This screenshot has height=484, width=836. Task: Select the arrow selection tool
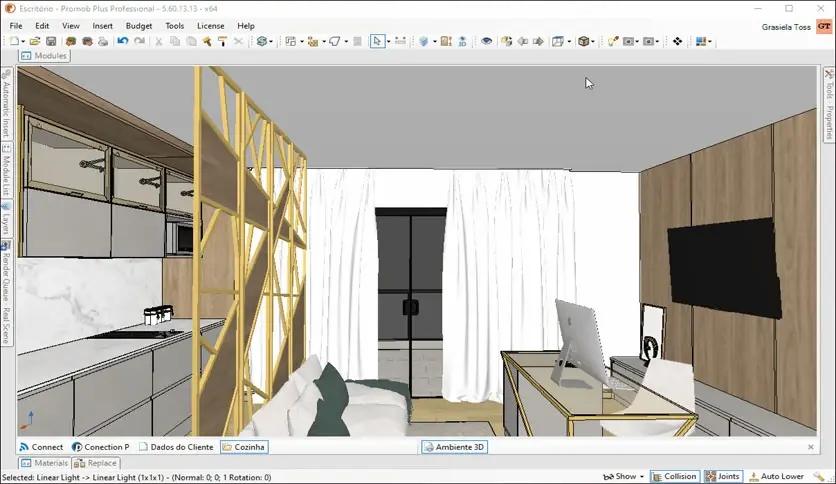378,42
